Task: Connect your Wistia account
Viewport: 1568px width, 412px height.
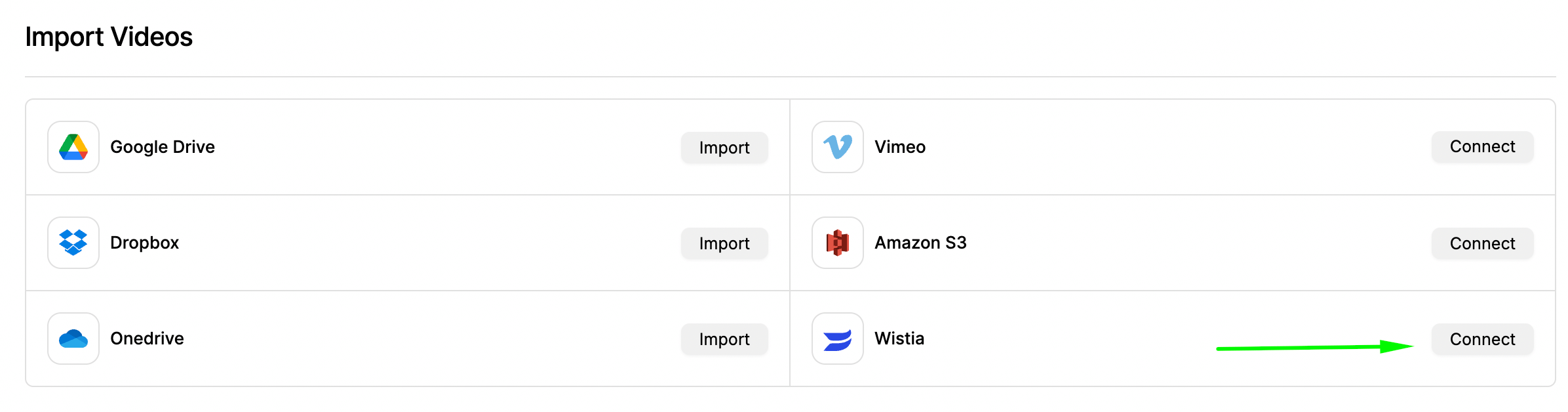Action: (1482, 339)
